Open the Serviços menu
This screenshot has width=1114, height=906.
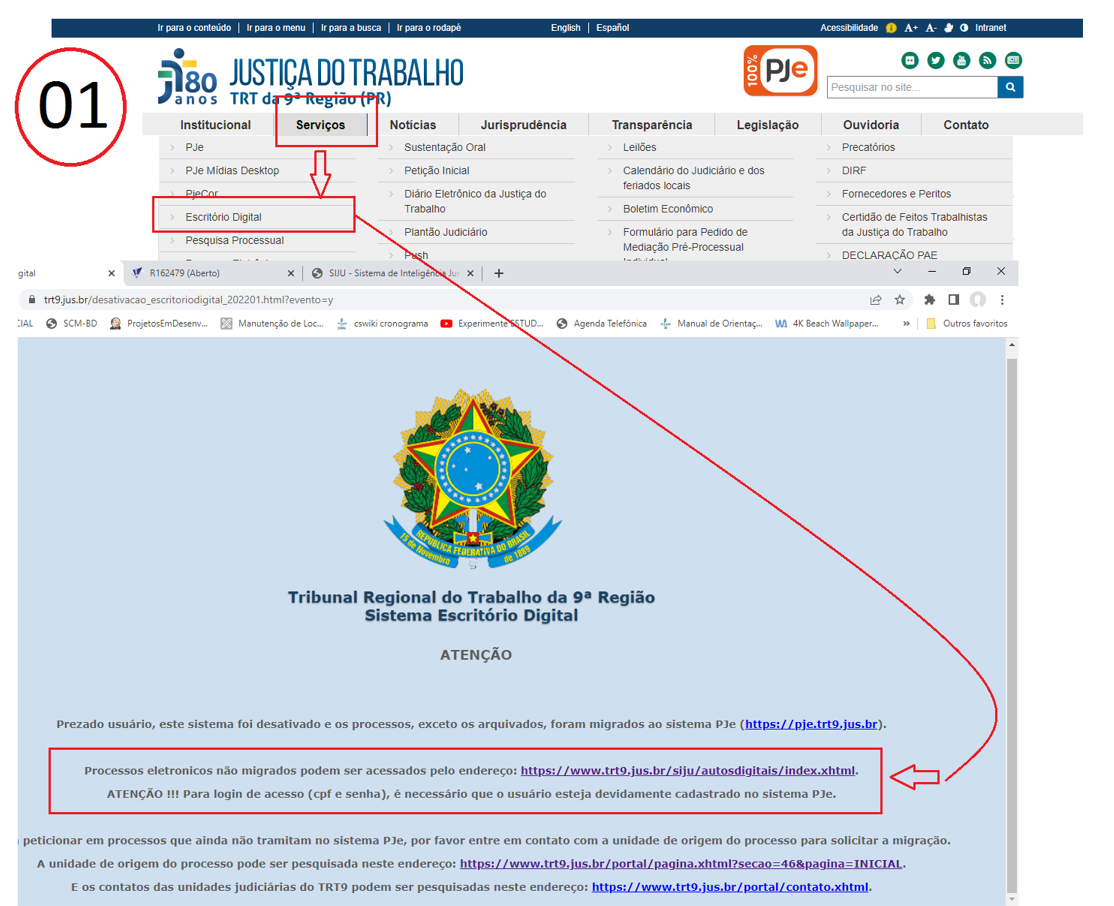(x=320, y=125)
